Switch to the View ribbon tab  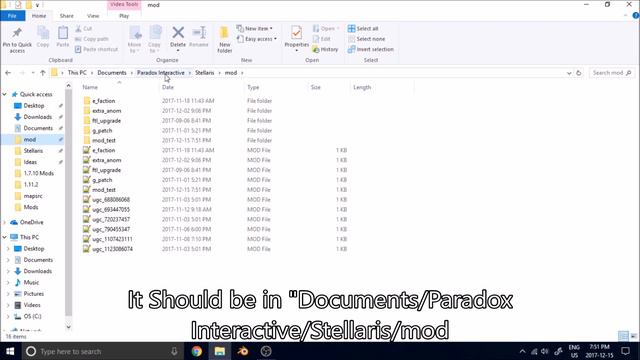pyautogui.click(x=93, y=16)
